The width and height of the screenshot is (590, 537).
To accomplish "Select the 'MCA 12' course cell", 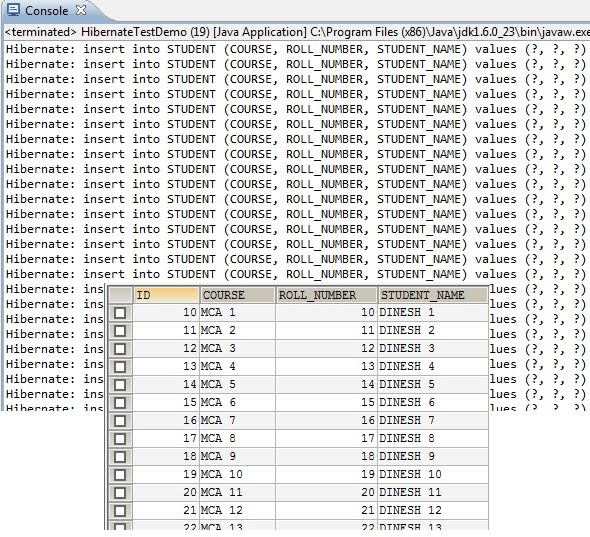I will [x=237, y=511].
